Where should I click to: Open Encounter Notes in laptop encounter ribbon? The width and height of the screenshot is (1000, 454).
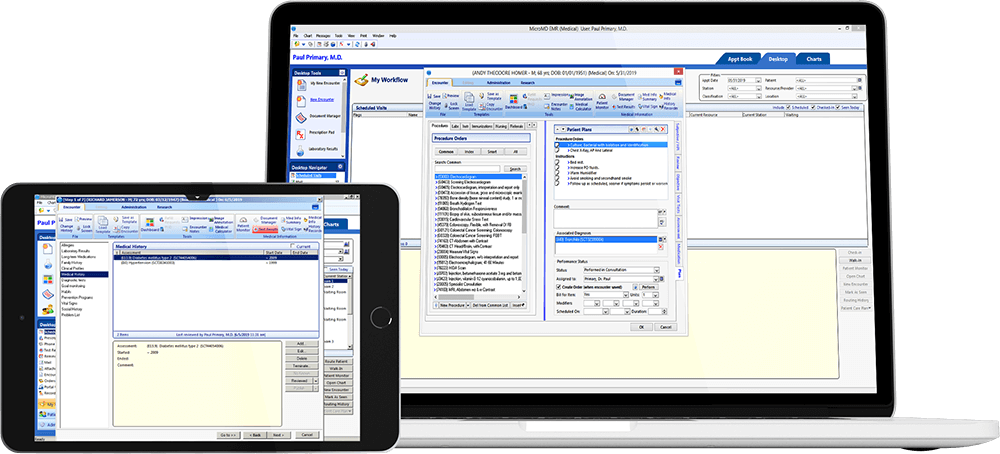point(557,106)
